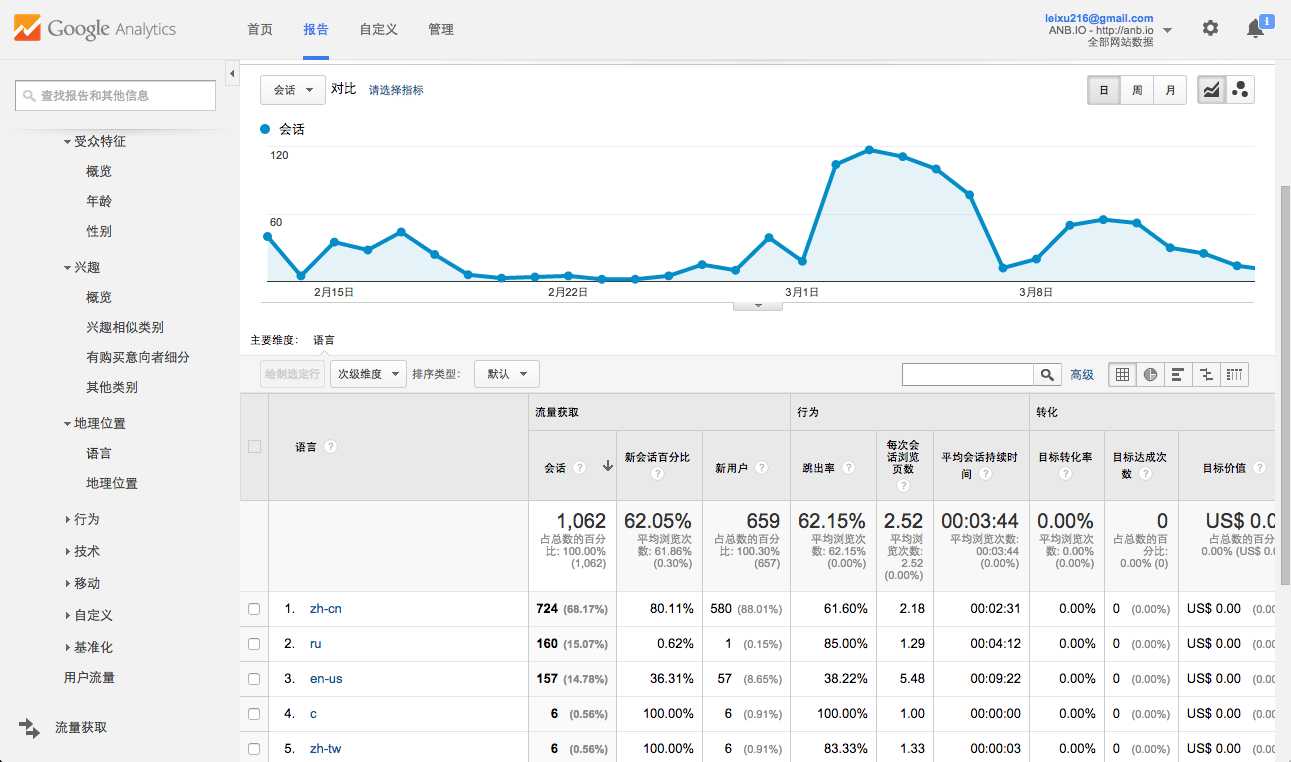Viewport: 1291px width, 762px height.
Task: Click help icon next to 跳出率 column
Action: point(849,467)
